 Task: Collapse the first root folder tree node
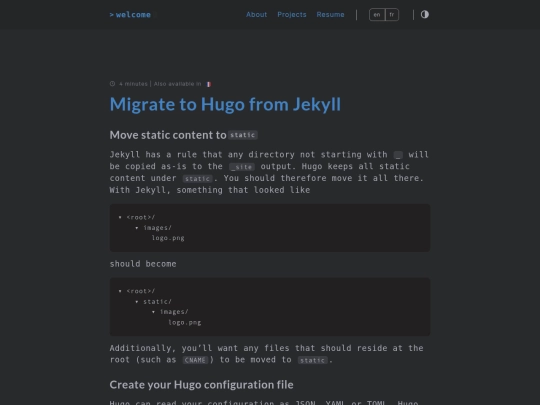click(120, 217)
